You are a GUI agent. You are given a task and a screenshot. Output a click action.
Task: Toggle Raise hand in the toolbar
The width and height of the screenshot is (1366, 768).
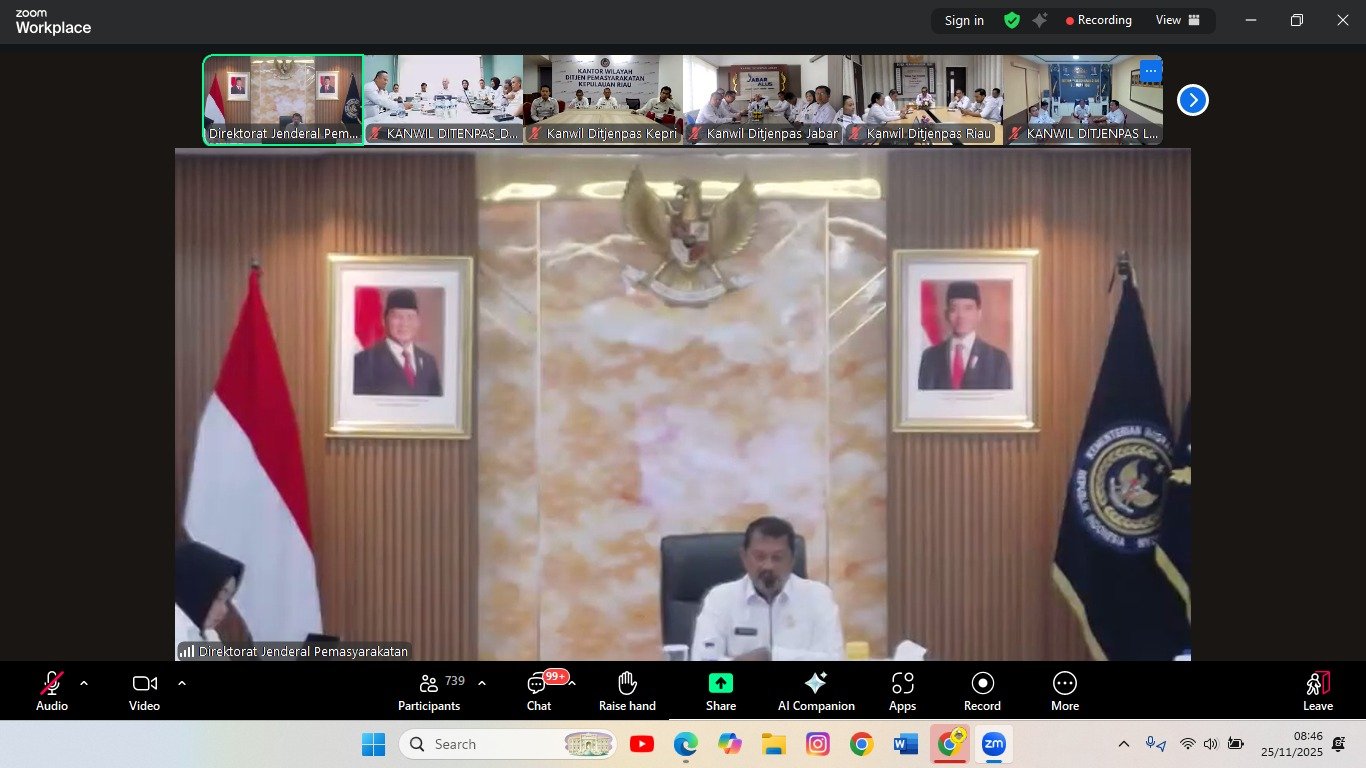coord(627,690)
